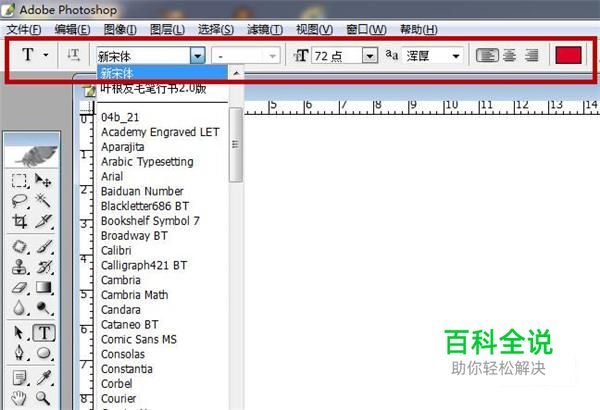This screenshot has width=600, height=410.
Task: Click the 72 点 font size field
Action: 337,56
